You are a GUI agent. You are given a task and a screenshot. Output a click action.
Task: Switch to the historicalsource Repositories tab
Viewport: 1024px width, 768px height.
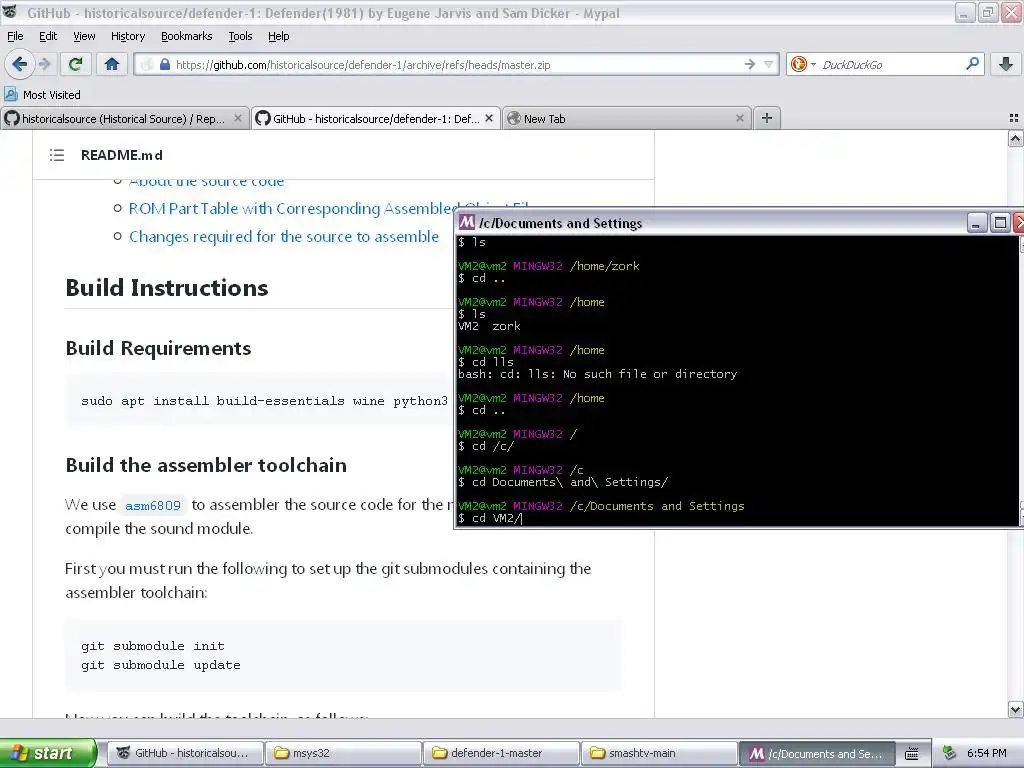[124, 118]
